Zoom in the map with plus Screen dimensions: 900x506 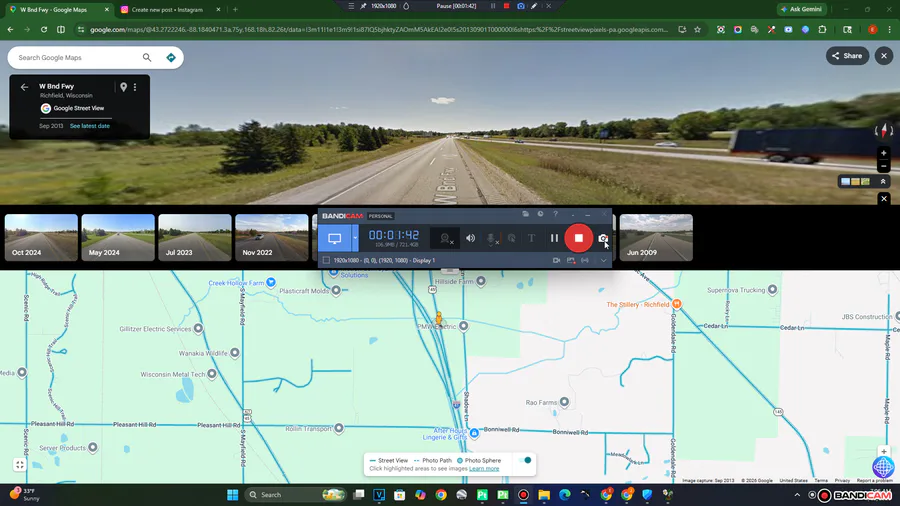pyautogui.click(x=884, y=451)
